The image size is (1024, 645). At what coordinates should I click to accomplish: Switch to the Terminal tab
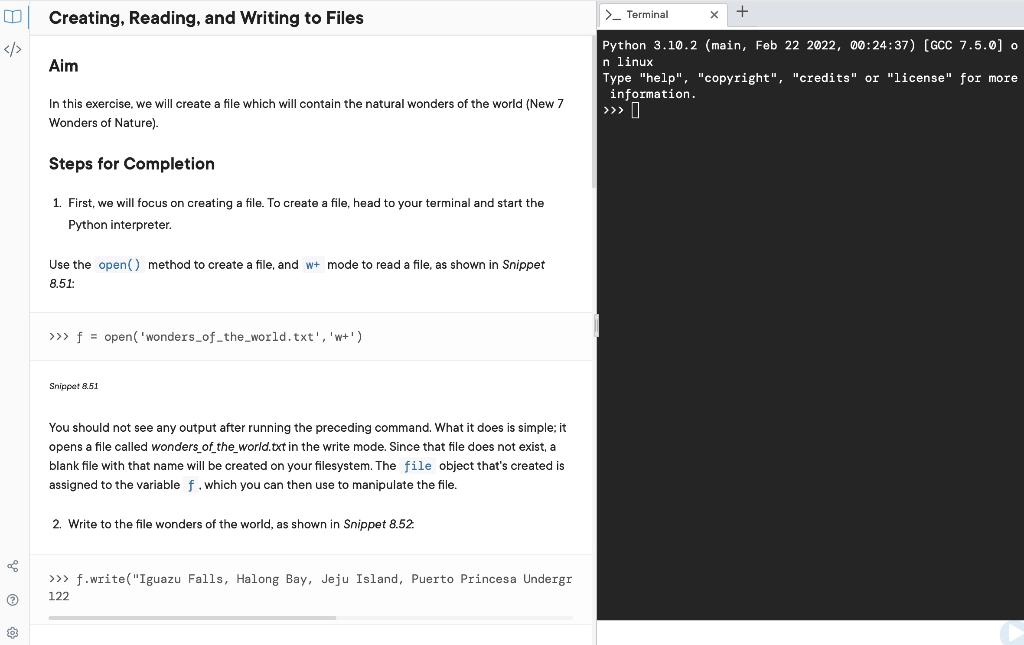tap(655, 14)
